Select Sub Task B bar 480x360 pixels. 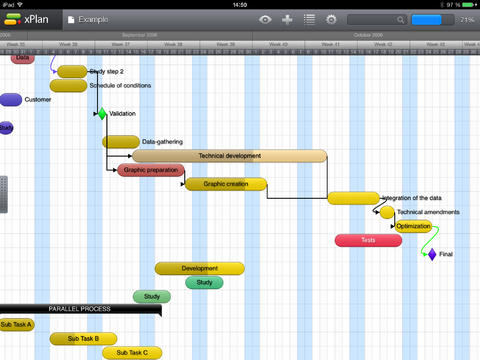coord(83,339)
